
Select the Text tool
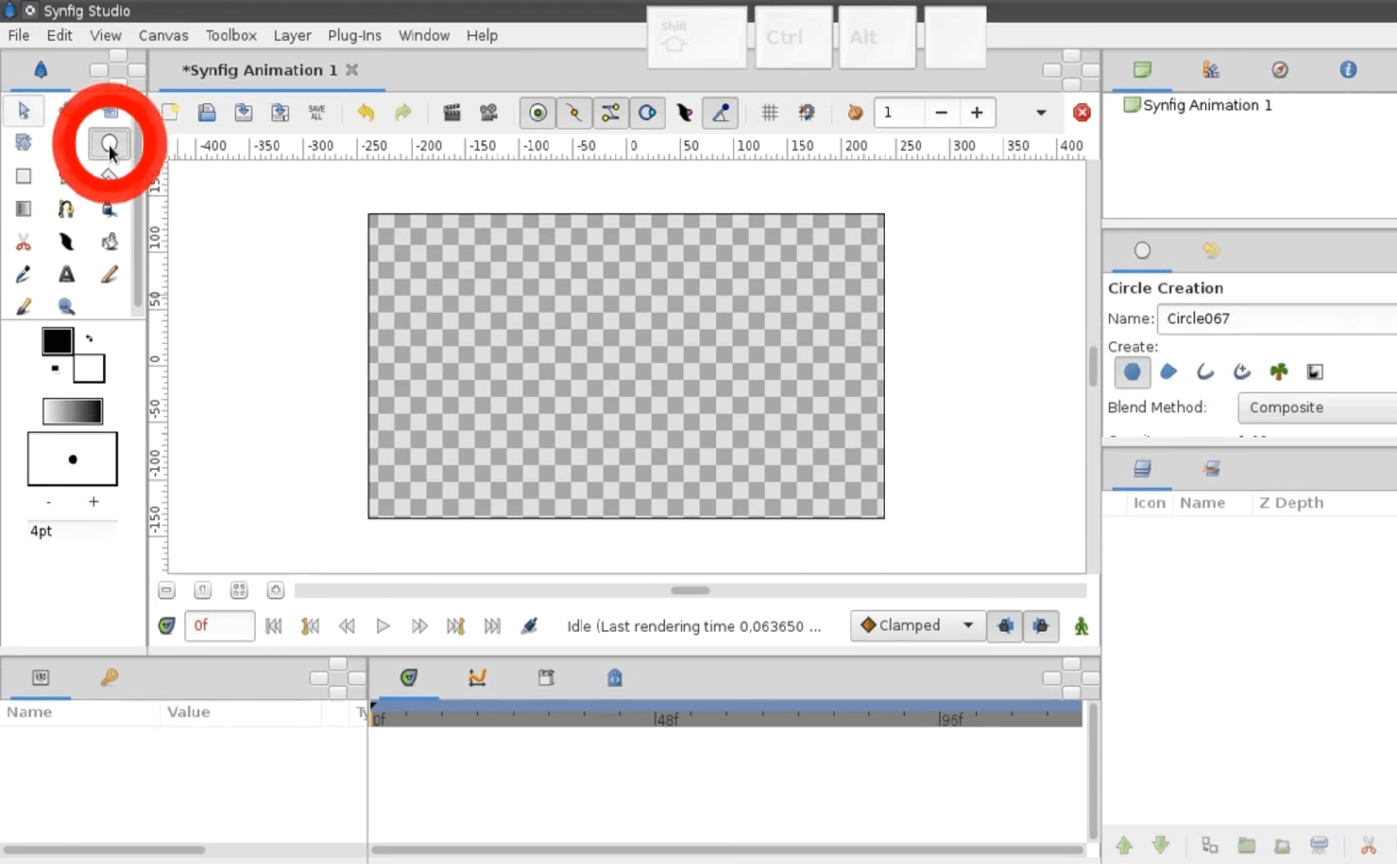point(66,274)
